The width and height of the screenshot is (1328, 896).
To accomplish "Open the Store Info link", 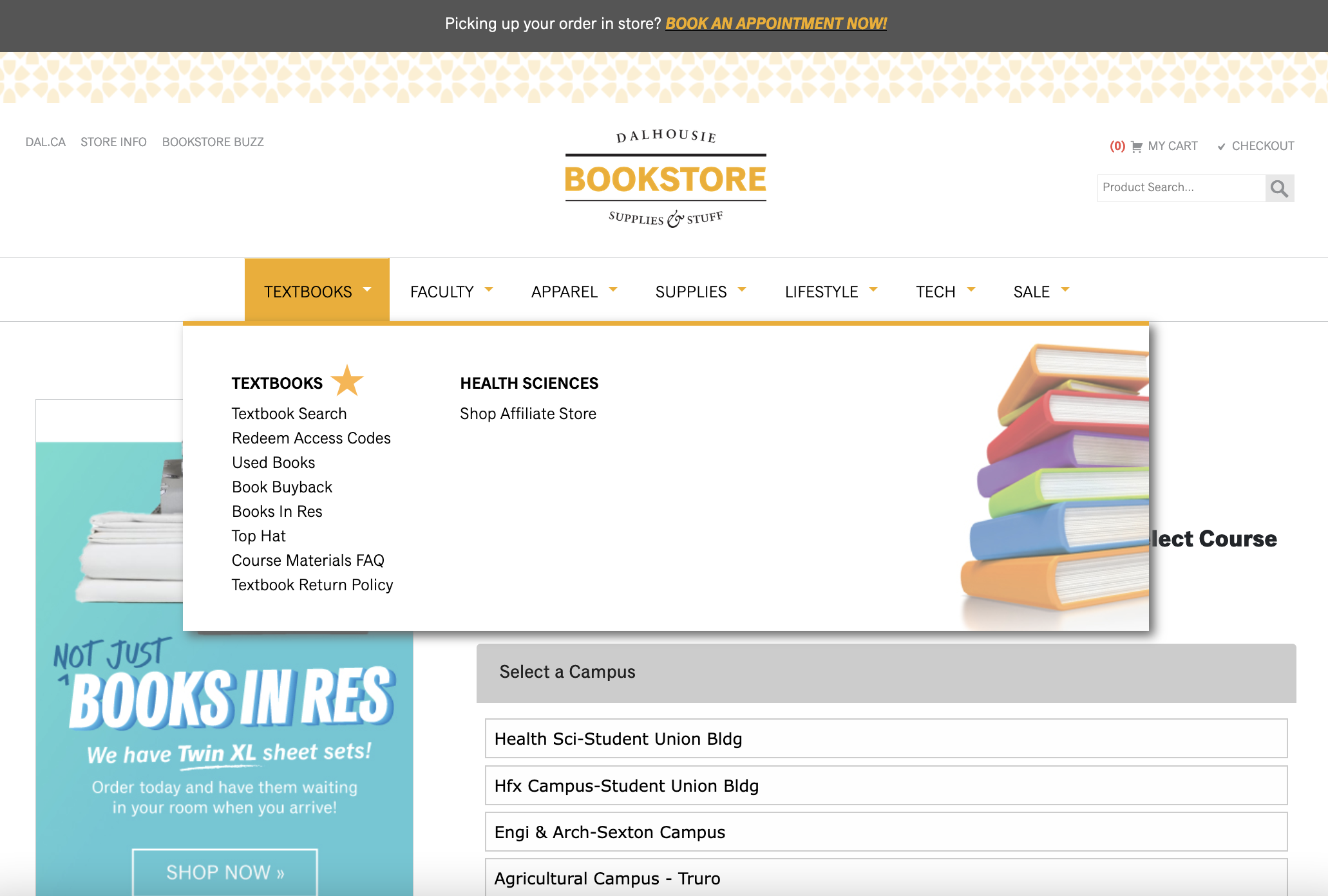I will point(113,142).
